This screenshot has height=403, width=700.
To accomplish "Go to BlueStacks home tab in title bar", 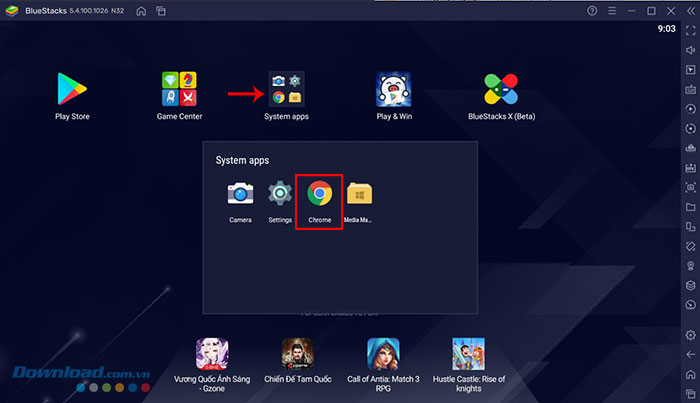I will pos(140,10).
